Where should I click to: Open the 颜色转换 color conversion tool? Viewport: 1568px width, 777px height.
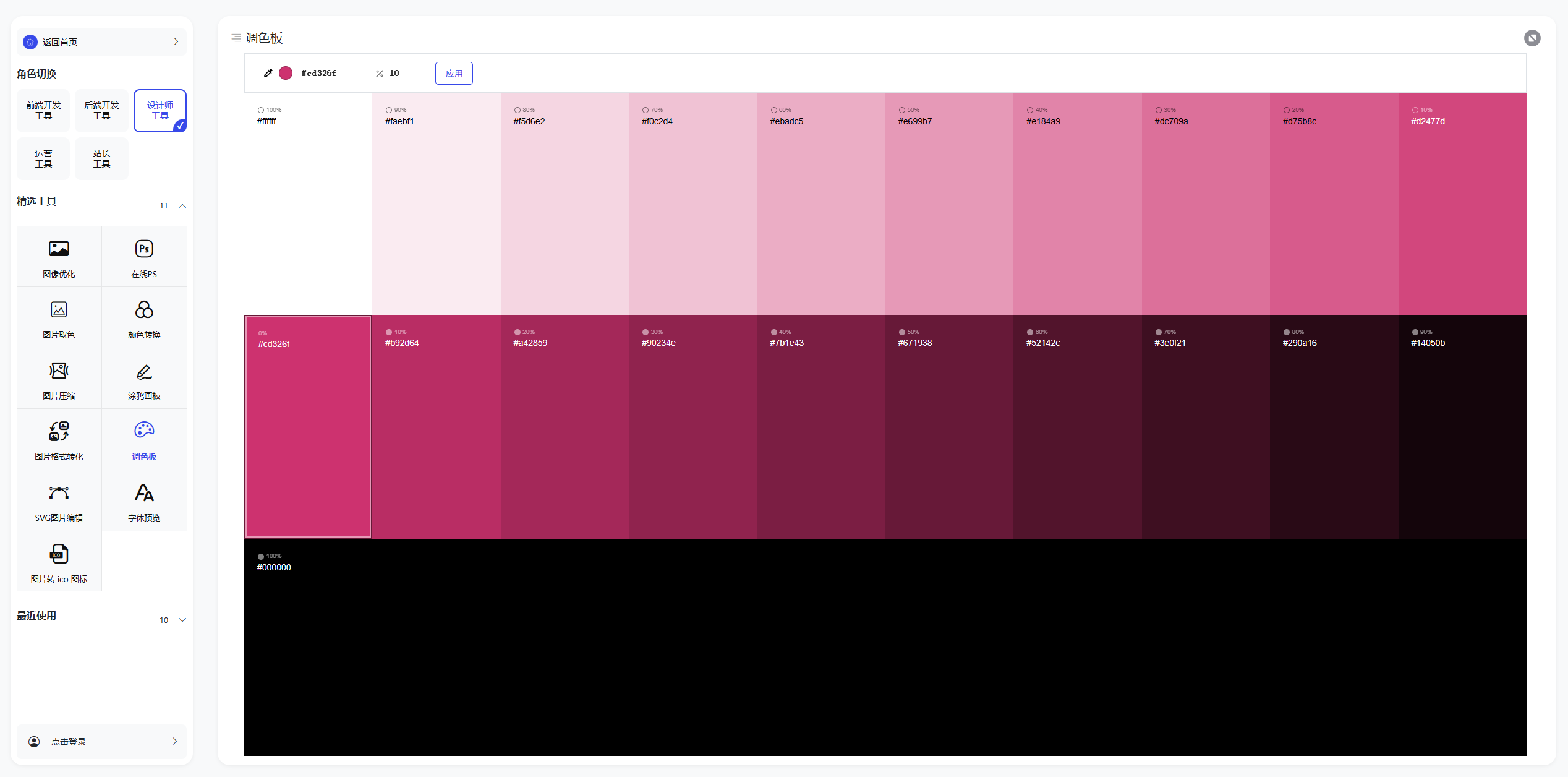point(144,318)
